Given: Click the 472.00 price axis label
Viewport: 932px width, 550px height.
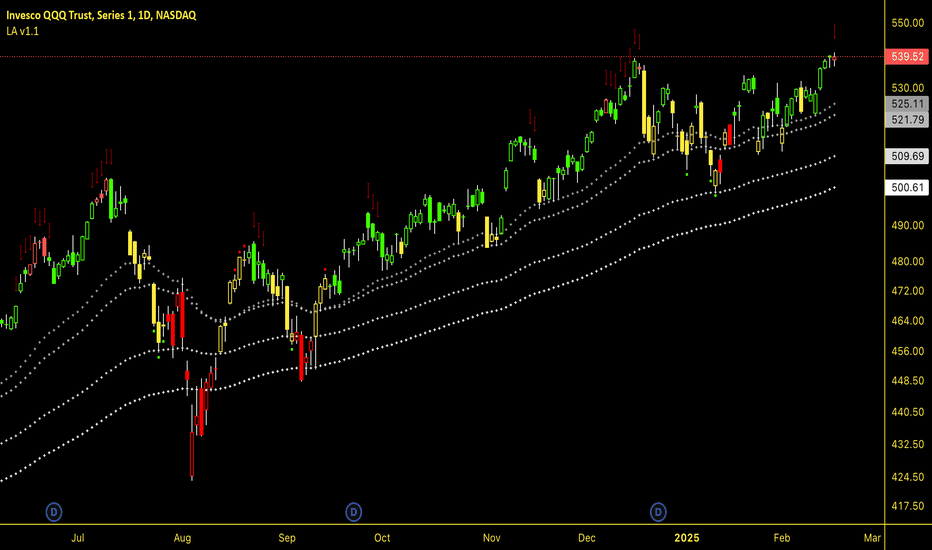Looking at the screenshot, I should 908,291.
